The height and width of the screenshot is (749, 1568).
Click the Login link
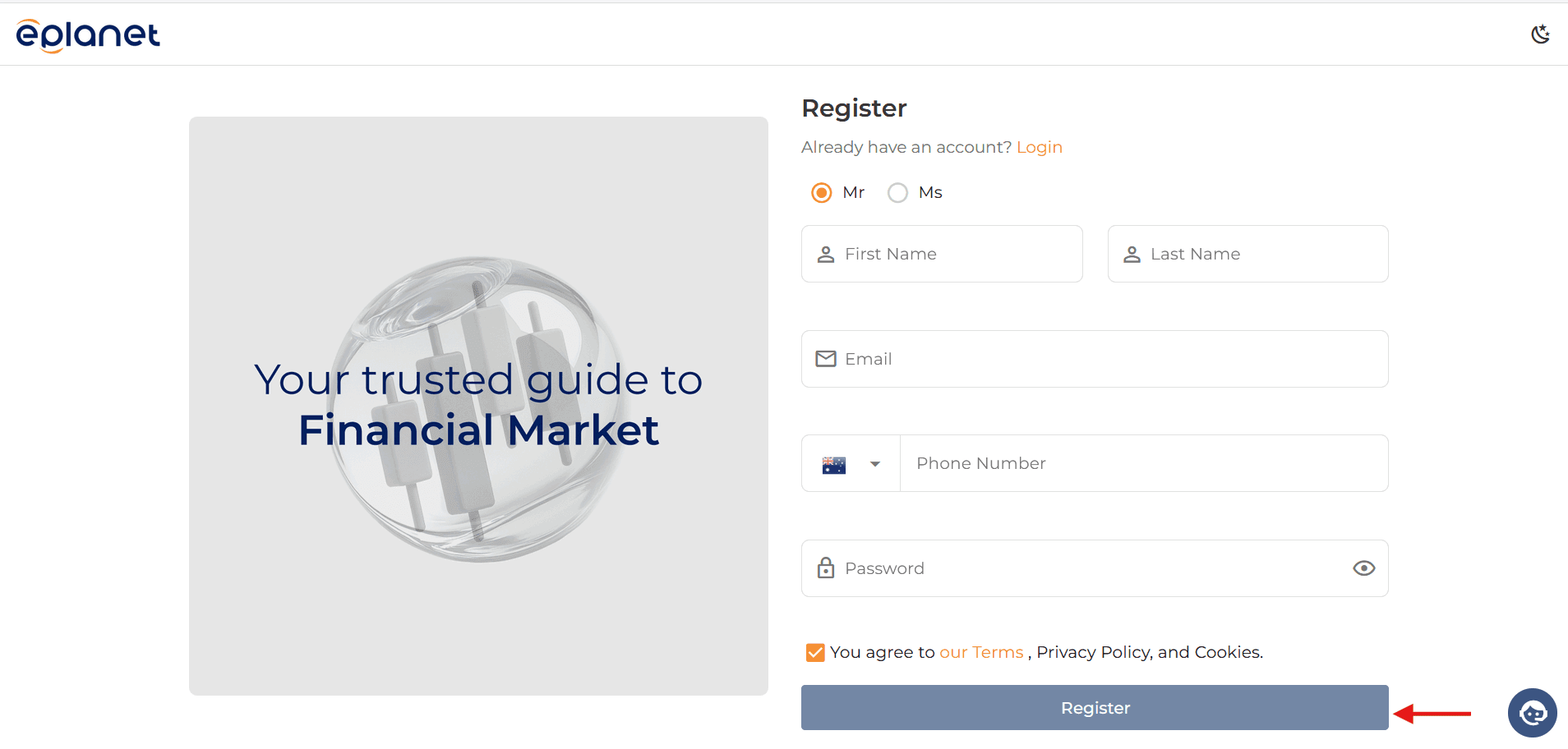(1039, 147)
